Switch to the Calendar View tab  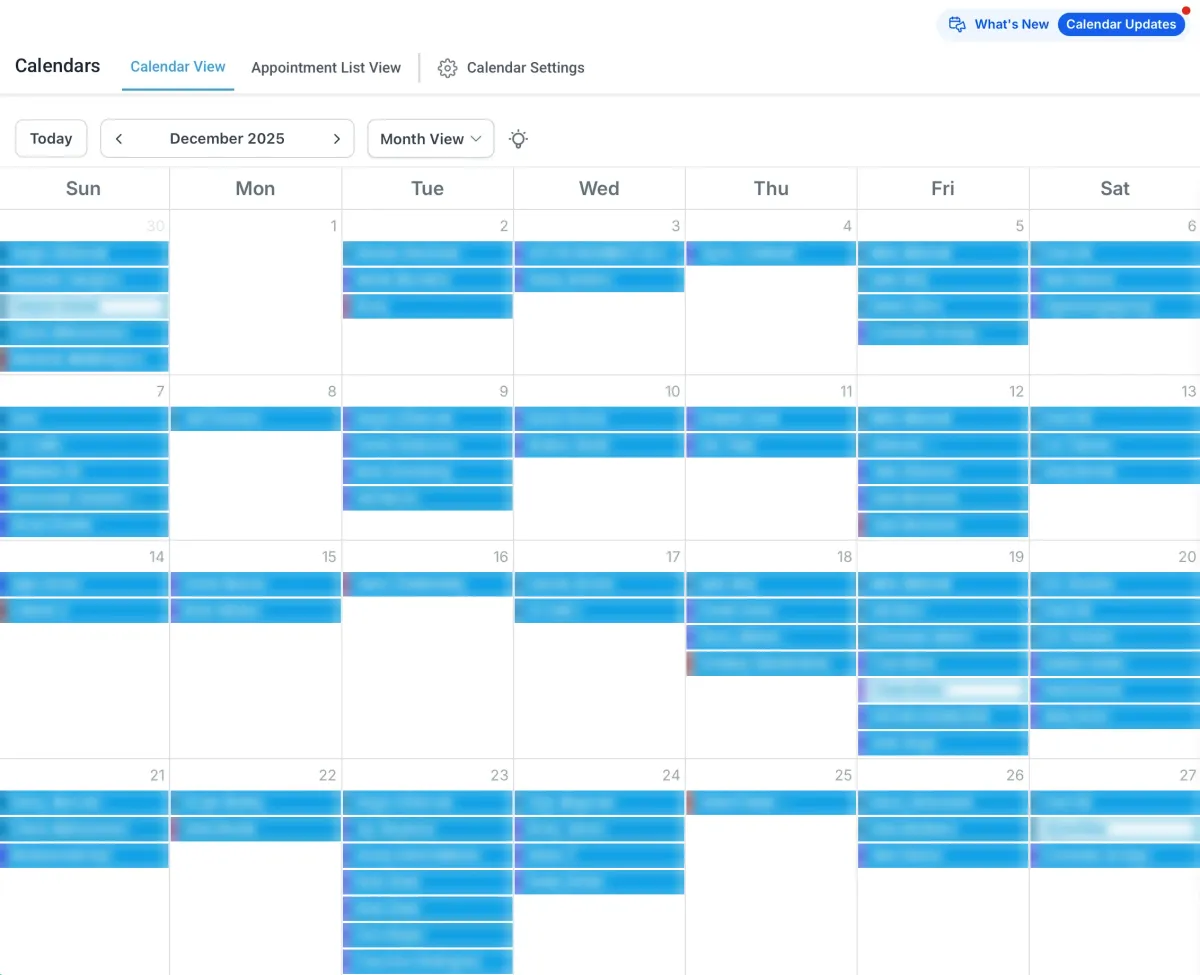coord(178,67)
